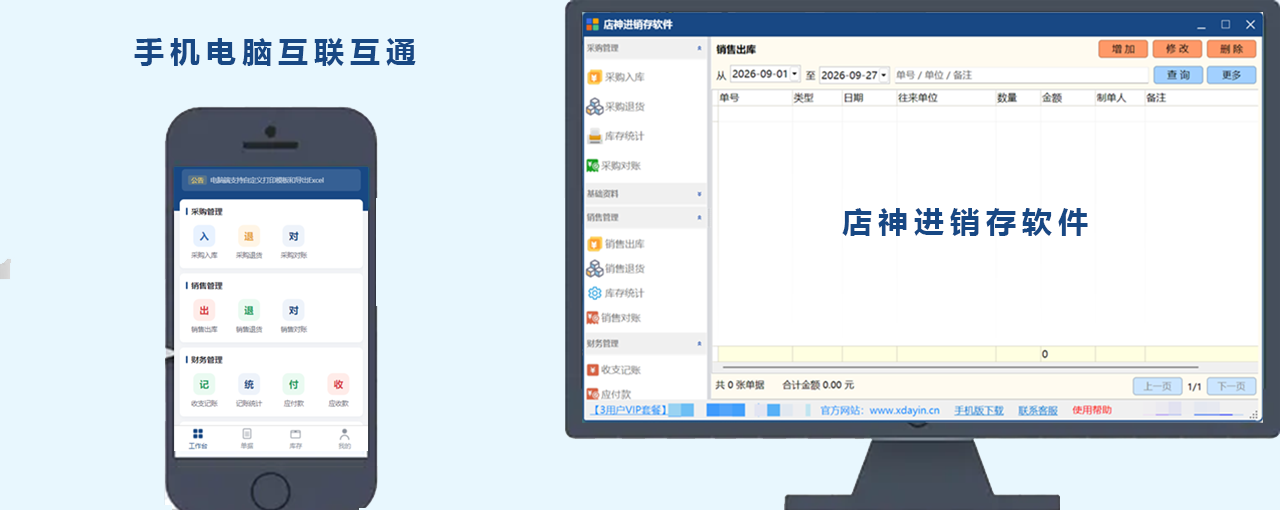Tap the green 付 应付款 icon on the phone
This screenshot has width=1280, height=510.
[293, 384]
